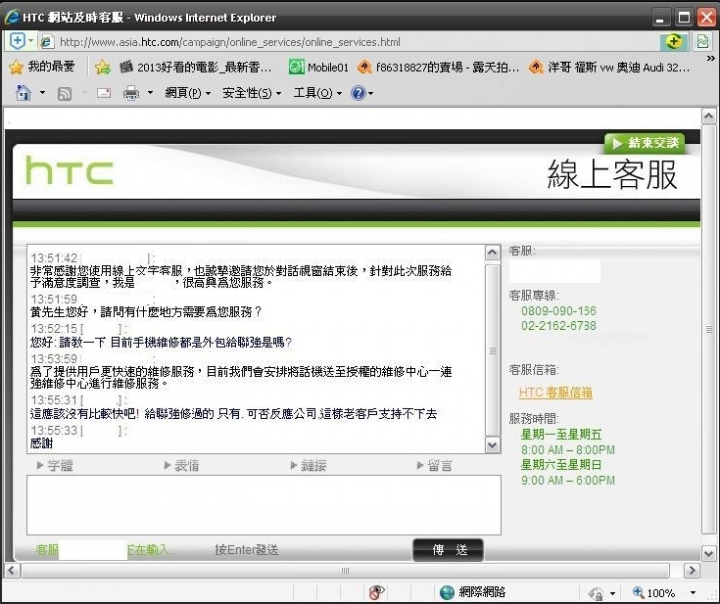Show more favorites bar items chevron
The height and width of the screenshot is (604, 720).
711,58
